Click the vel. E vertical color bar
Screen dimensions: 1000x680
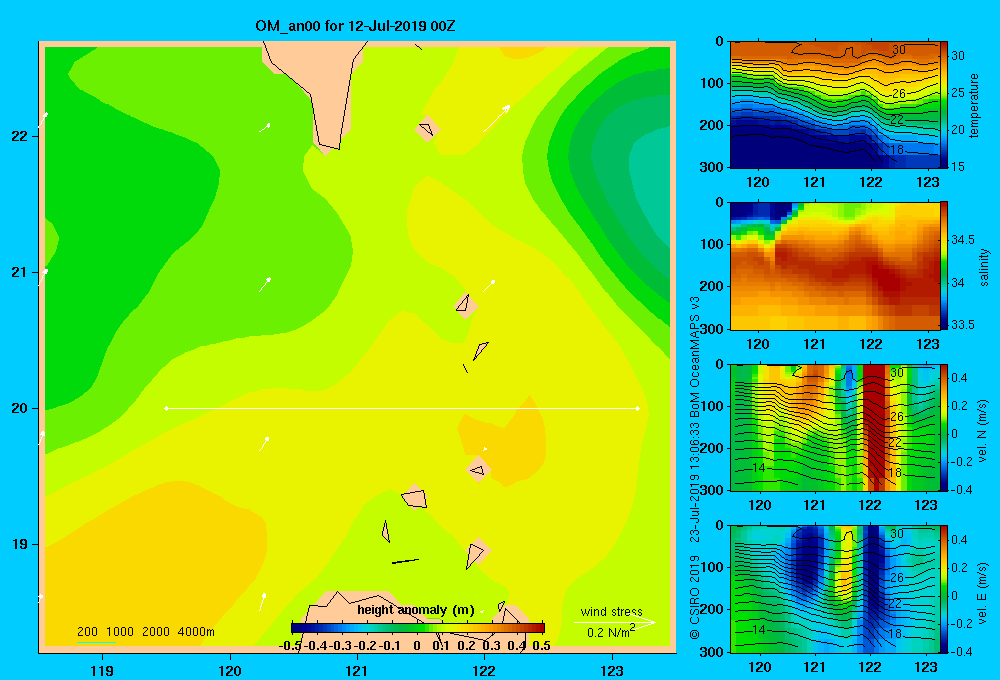click(944, 588)
